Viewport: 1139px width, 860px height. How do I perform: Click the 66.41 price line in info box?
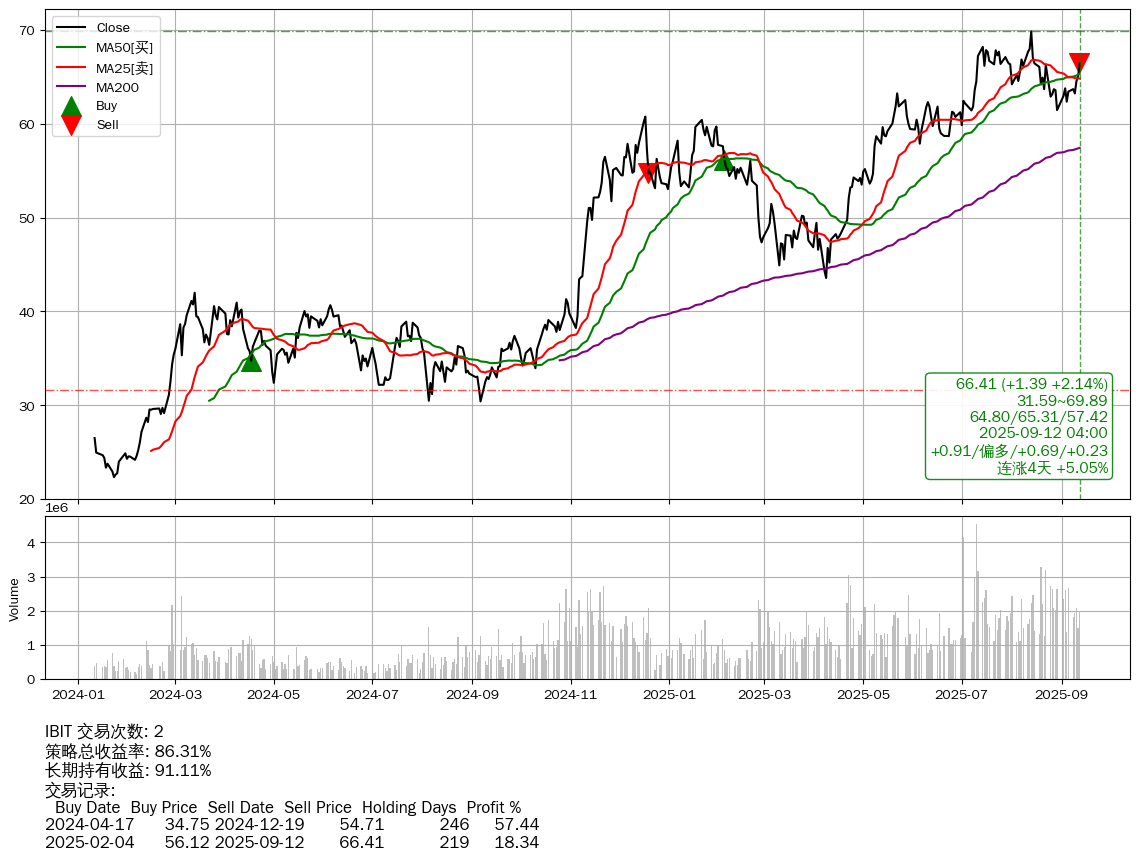(1031, 384)
